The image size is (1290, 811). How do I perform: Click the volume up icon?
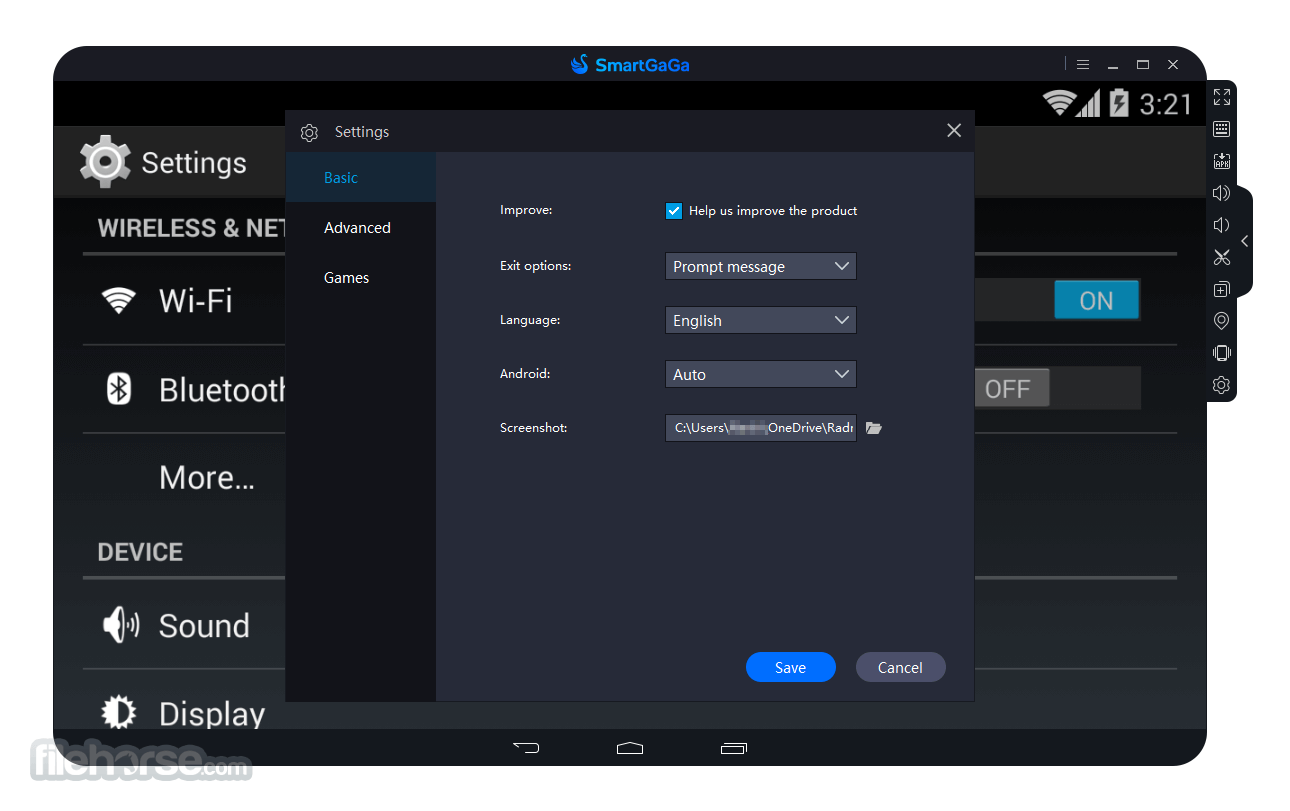coord(1221,193)
